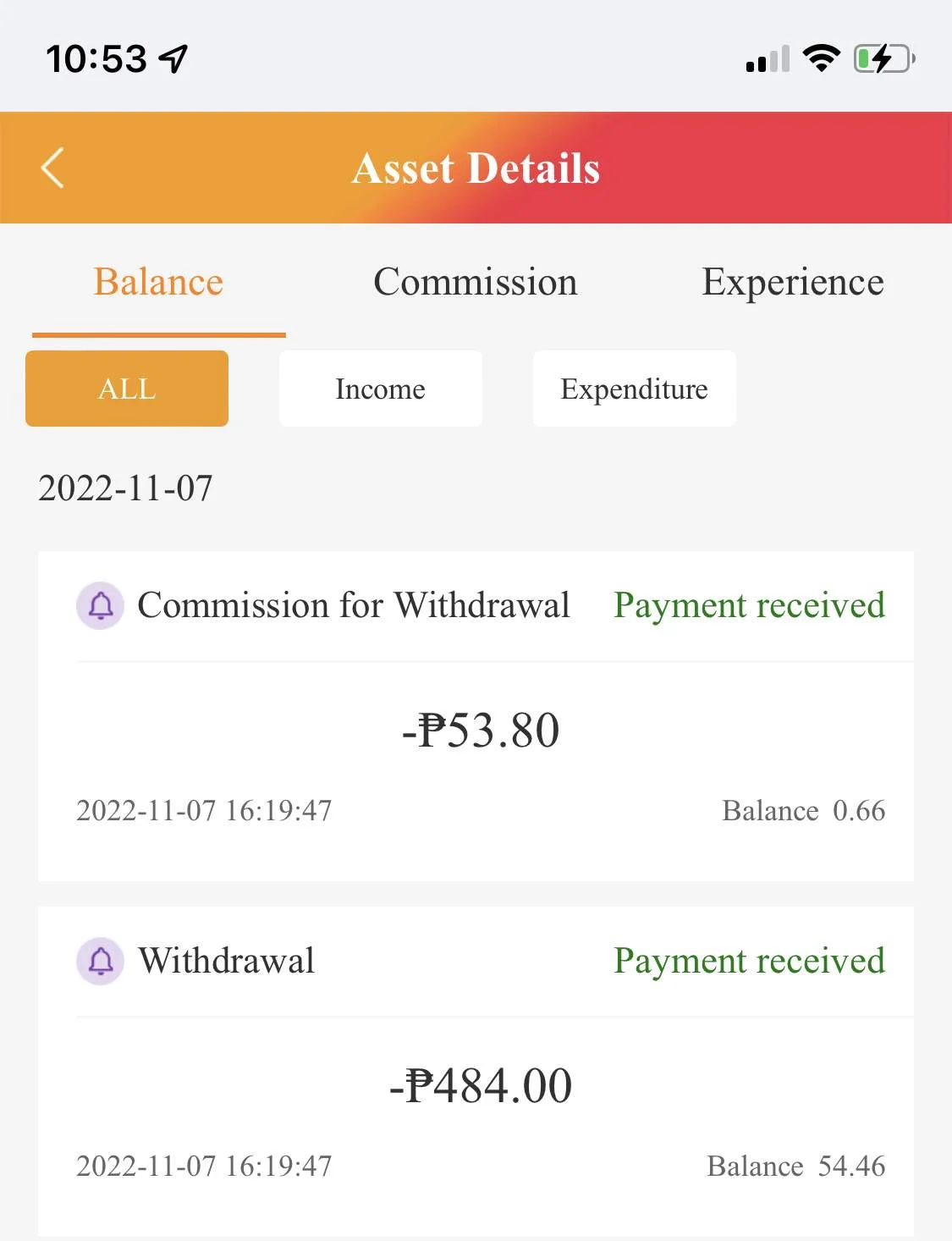Tap the location arrow beside the clock
The image size is (952, 1241).
(x=173, y=59)
